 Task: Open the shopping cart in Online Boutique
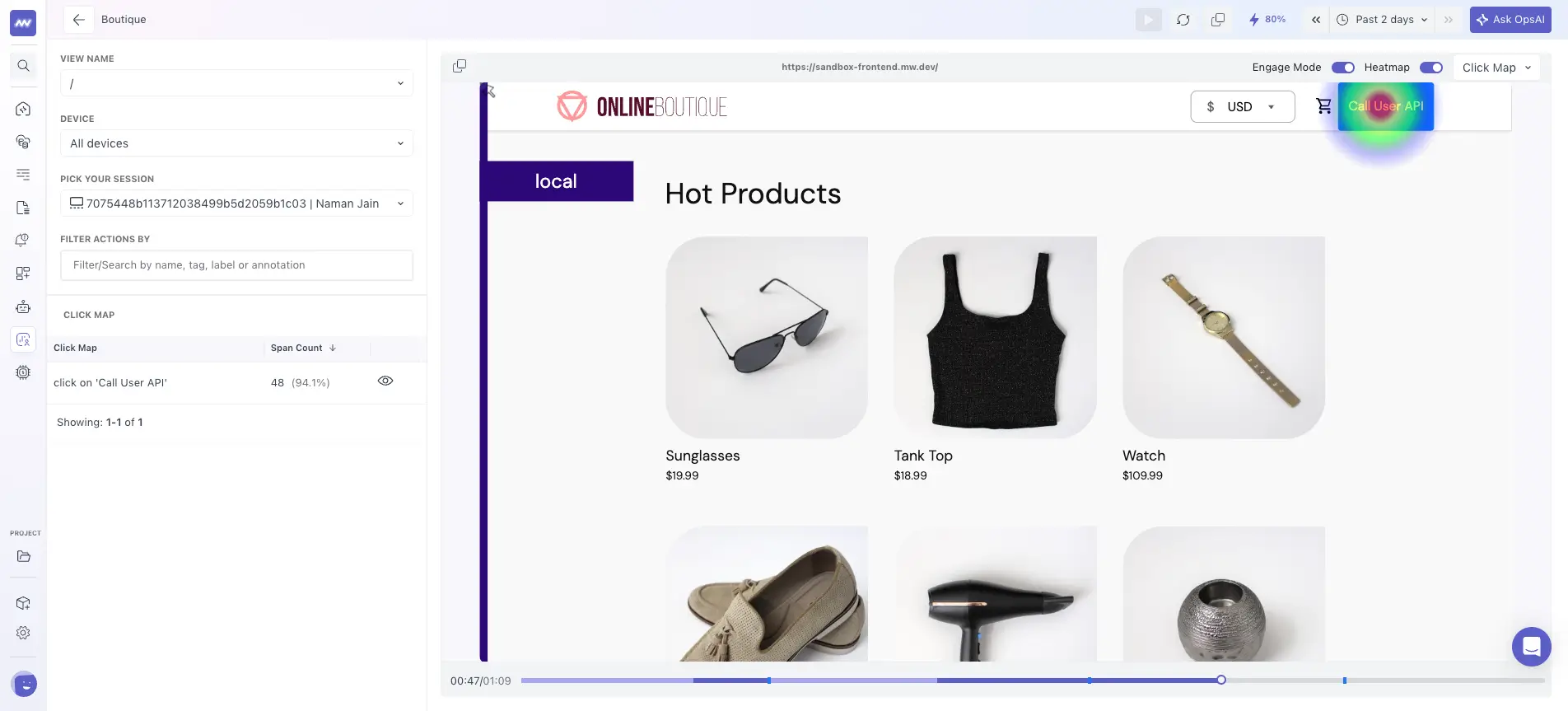click(x=1323, y=106)
